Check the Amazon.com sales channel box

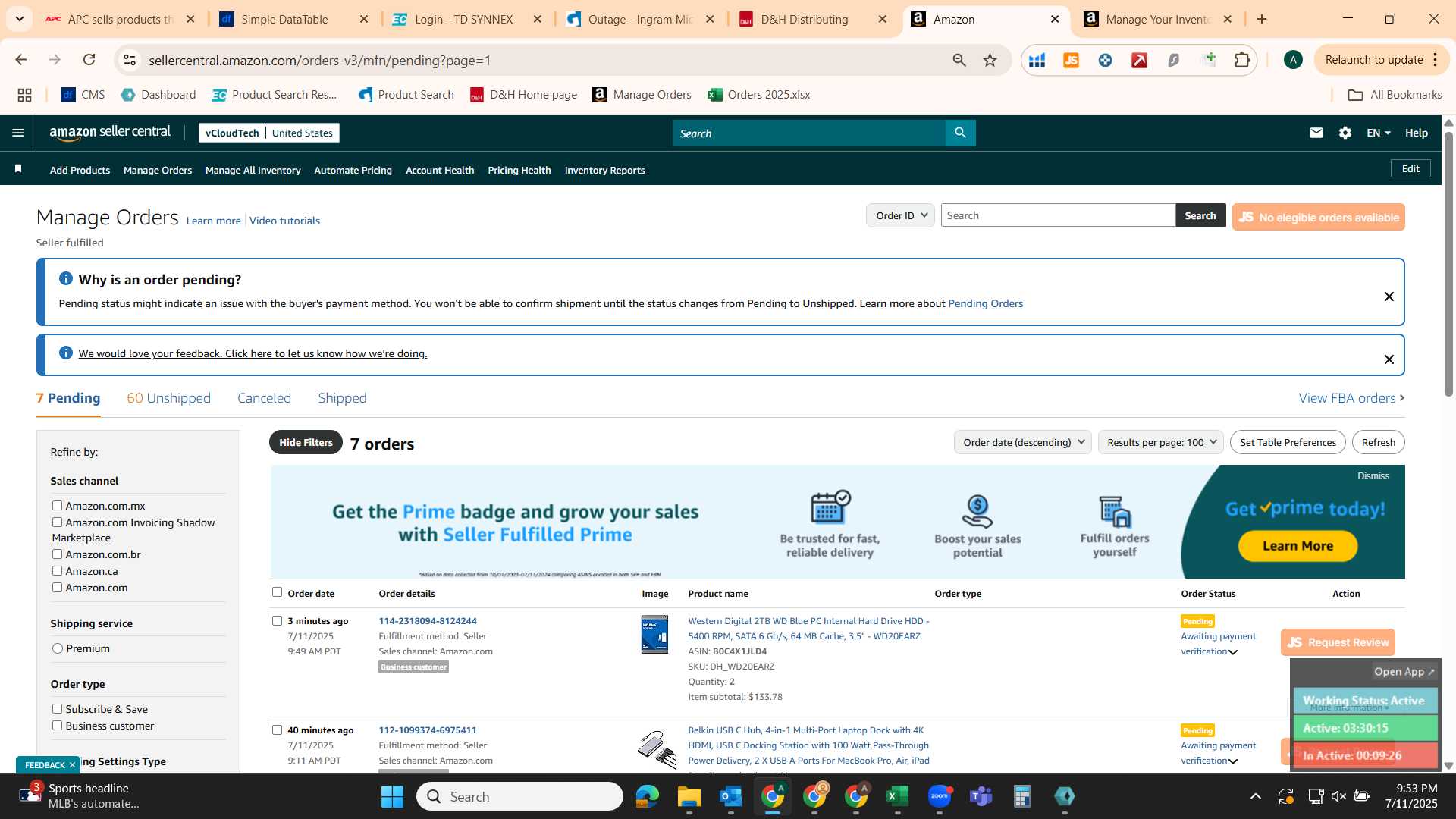tap(57, 587)
